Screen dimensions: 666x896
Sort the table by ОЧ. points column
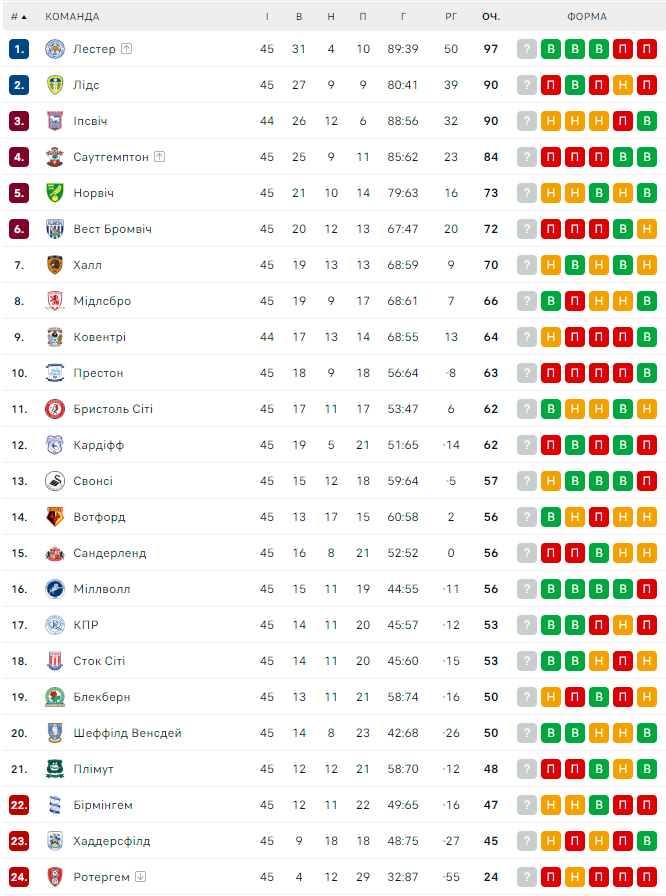(x=490, y=17)
